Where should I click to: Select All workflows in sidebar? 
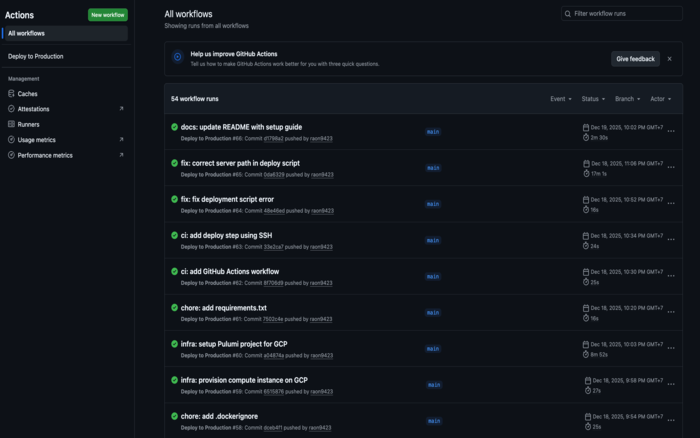click(66, 33)
